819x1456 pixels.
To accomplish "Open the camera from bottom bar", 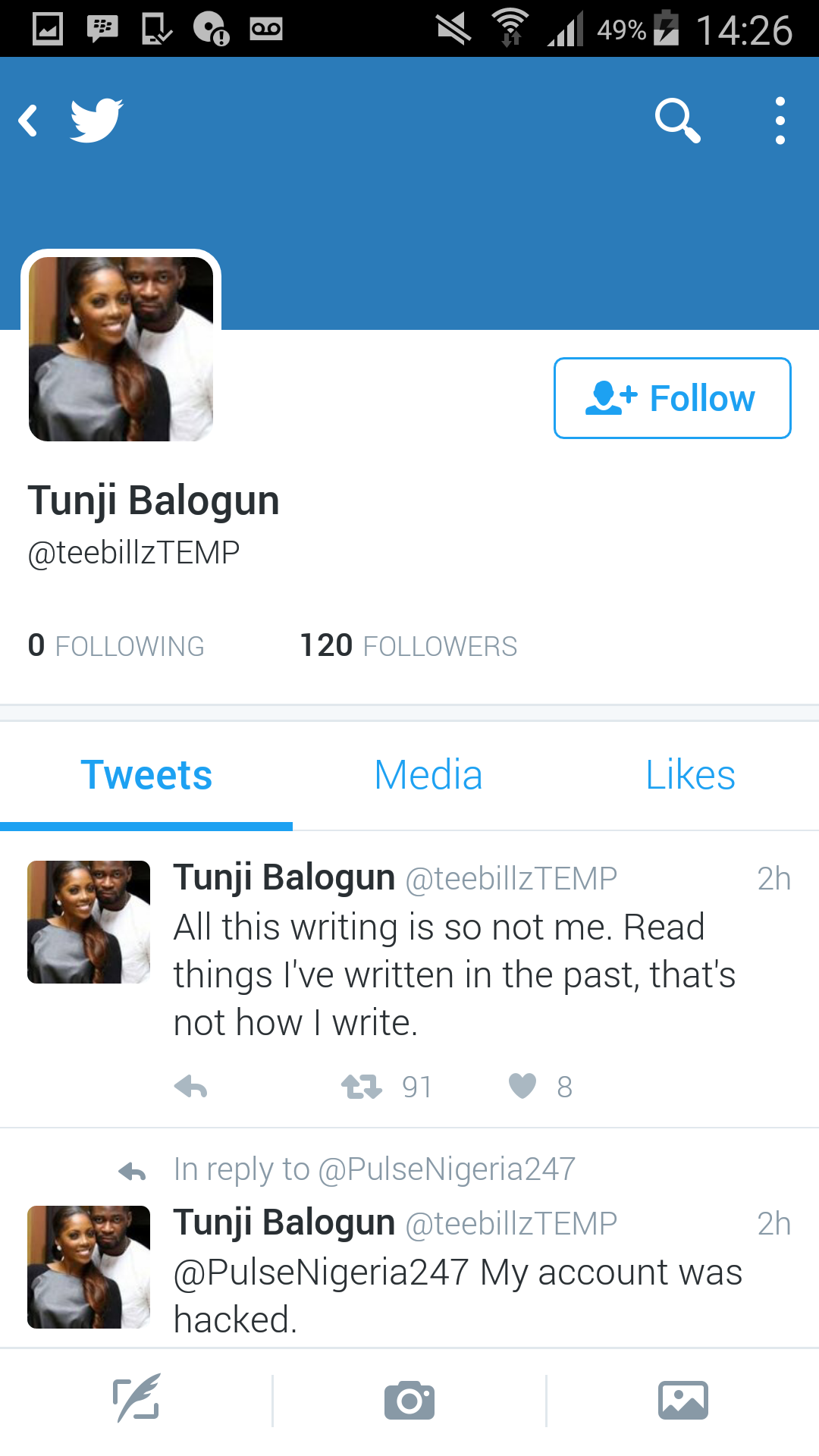I will click(409, 1400).
